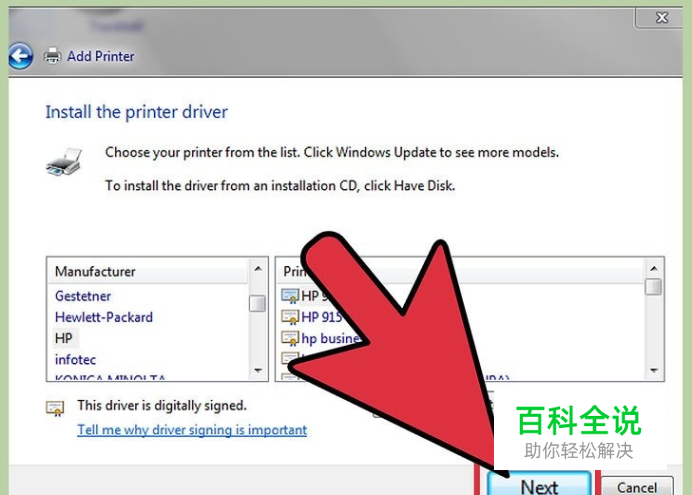The height and width of the screenshot is (495, 692).
Task: Select Hewlett-Packard in the Manufacturer list
Action: point(104,317)
